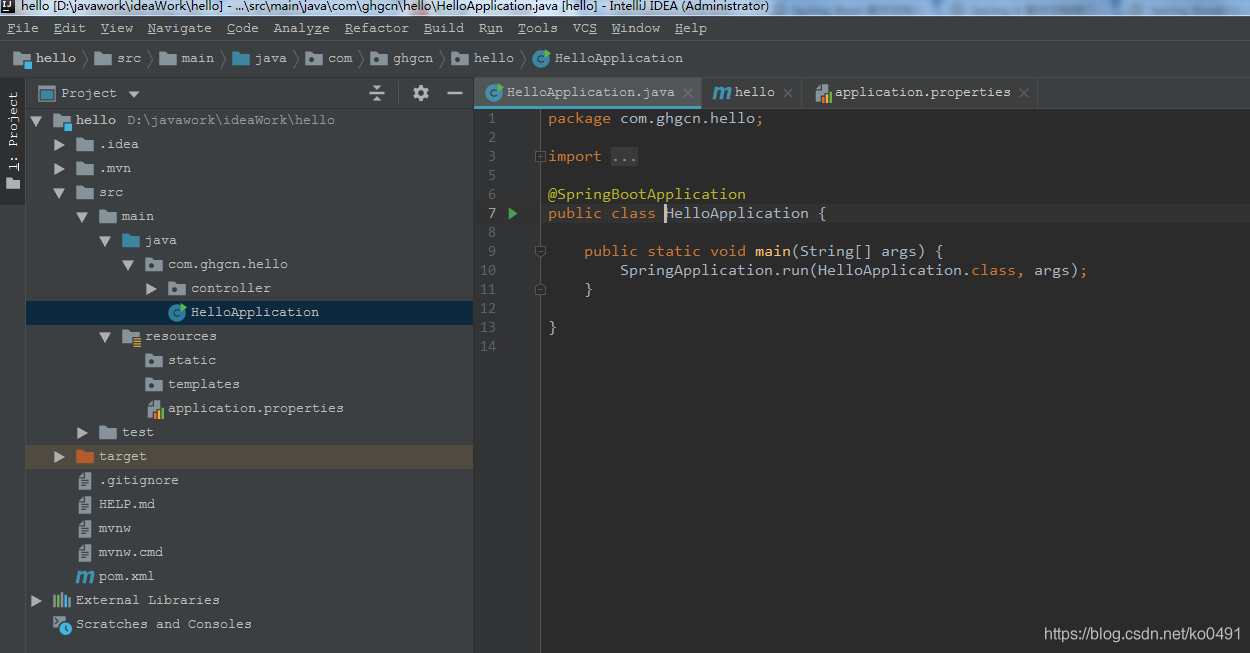The image size is (1250, 653).
Task: Expand the controller package
Action: coord(152,288)
